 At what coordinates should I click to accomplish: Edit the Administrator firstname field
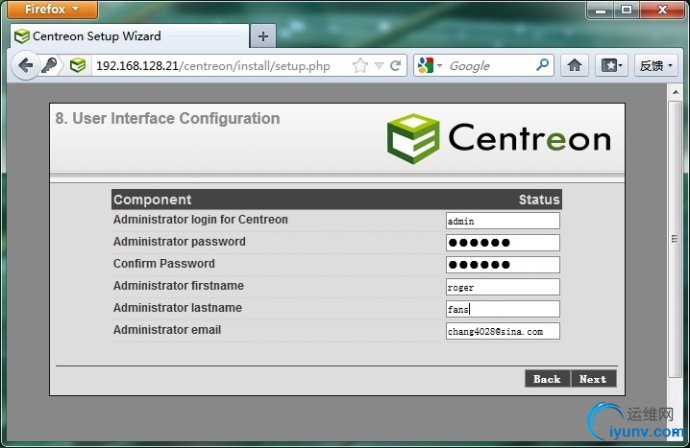[503, 287]
